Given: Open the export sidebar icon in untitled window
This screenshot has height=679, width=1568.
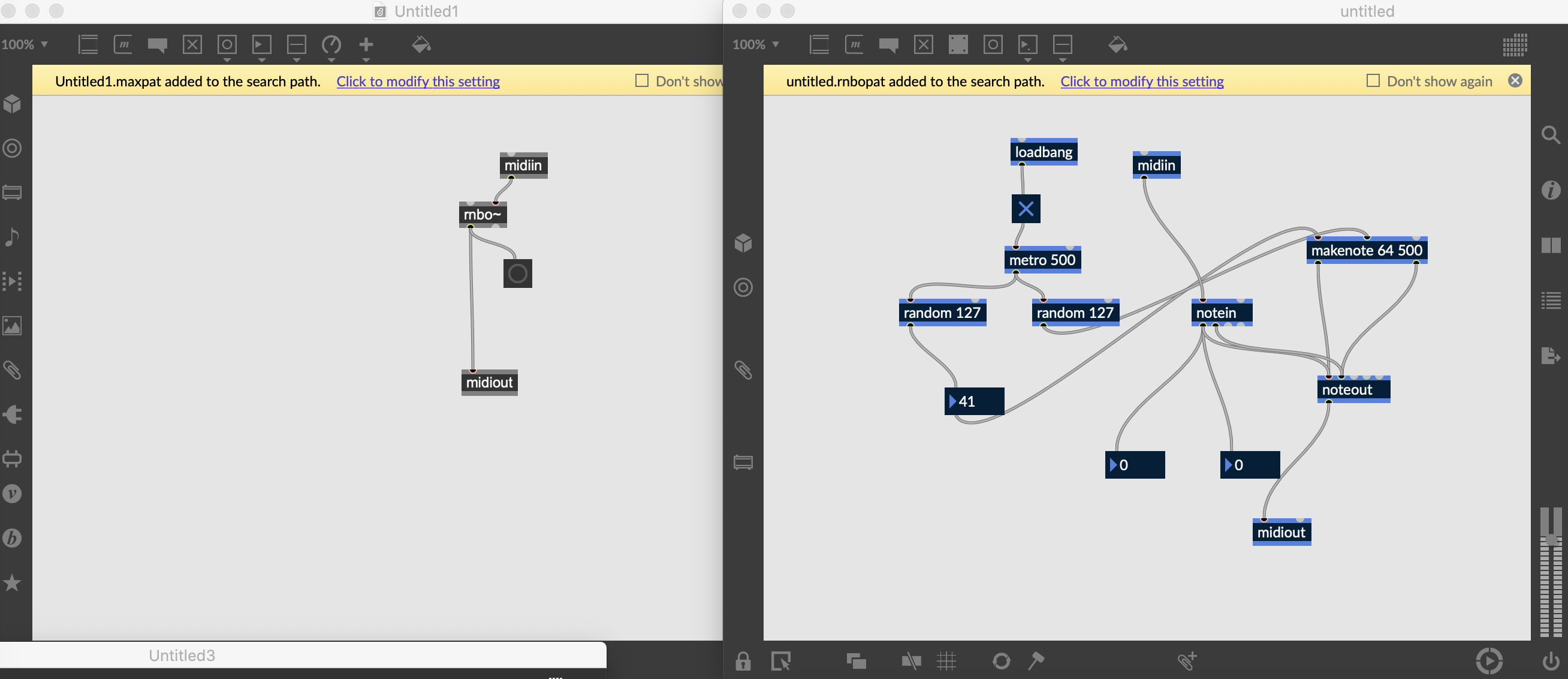Looking at the screenshot, I should [1551, 355].
